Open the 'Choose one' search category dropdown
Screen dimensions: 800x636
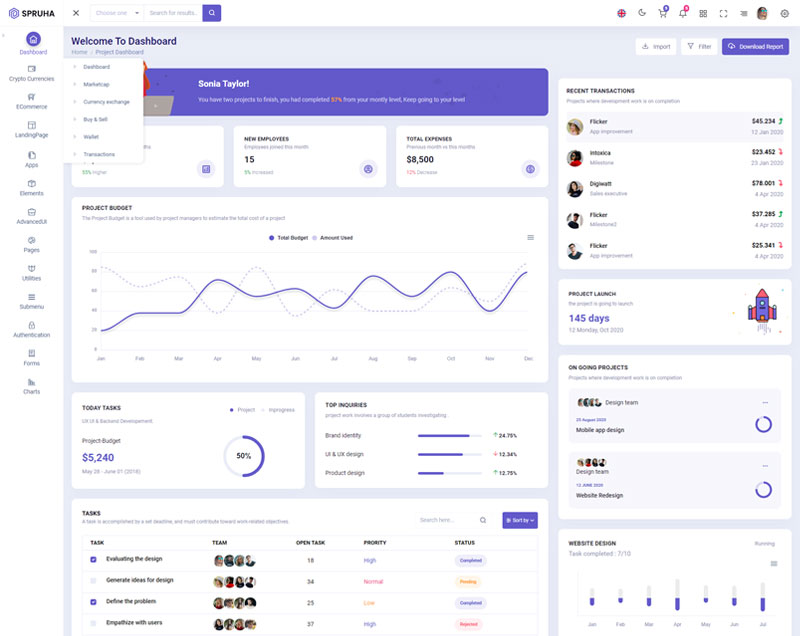point(116,13)
